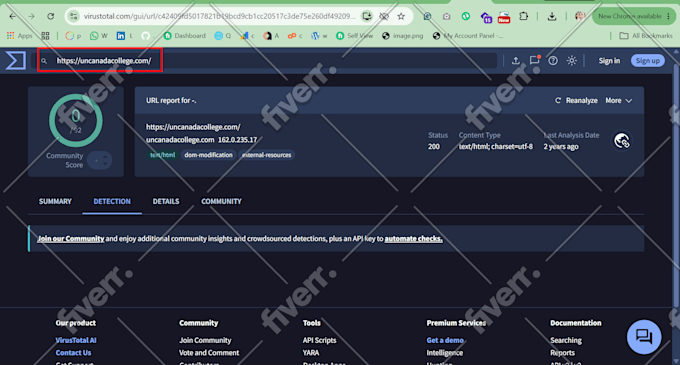Click Join Community in footer
This screenshot has height=365, width=680.
pyautogui.click(x=205, y=340)
